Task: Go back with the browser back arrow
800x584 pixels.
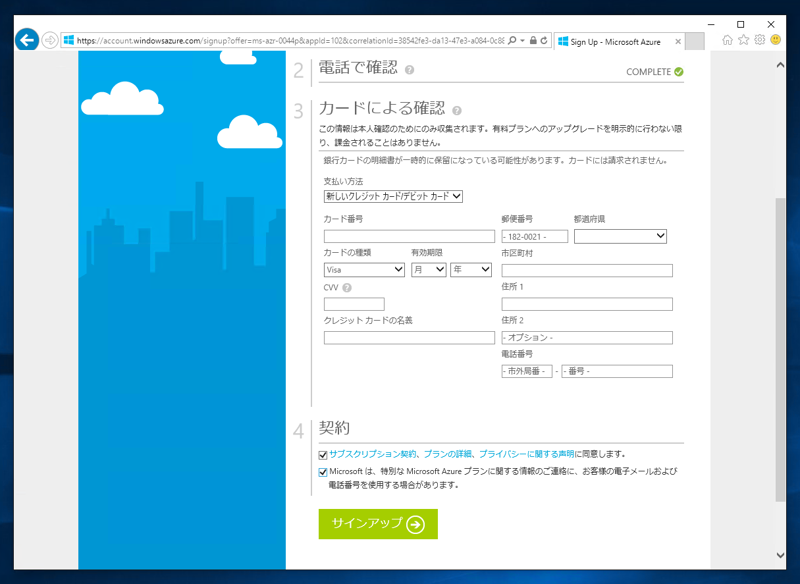Action: click(x=27, y=40)
